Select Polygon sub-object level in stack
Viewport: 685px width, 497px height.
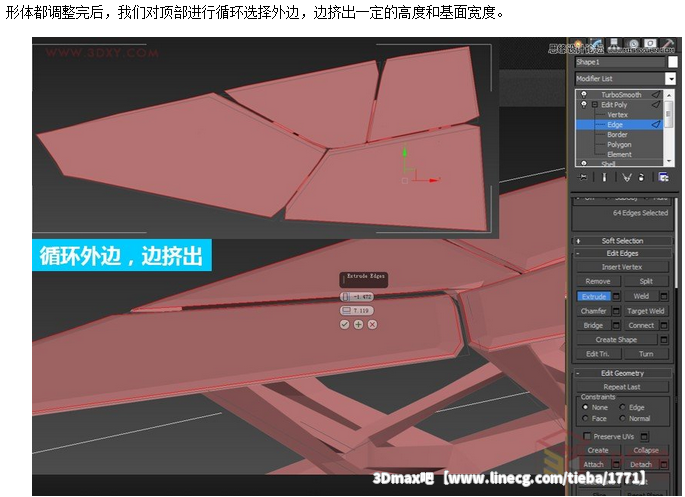(619, 145)
